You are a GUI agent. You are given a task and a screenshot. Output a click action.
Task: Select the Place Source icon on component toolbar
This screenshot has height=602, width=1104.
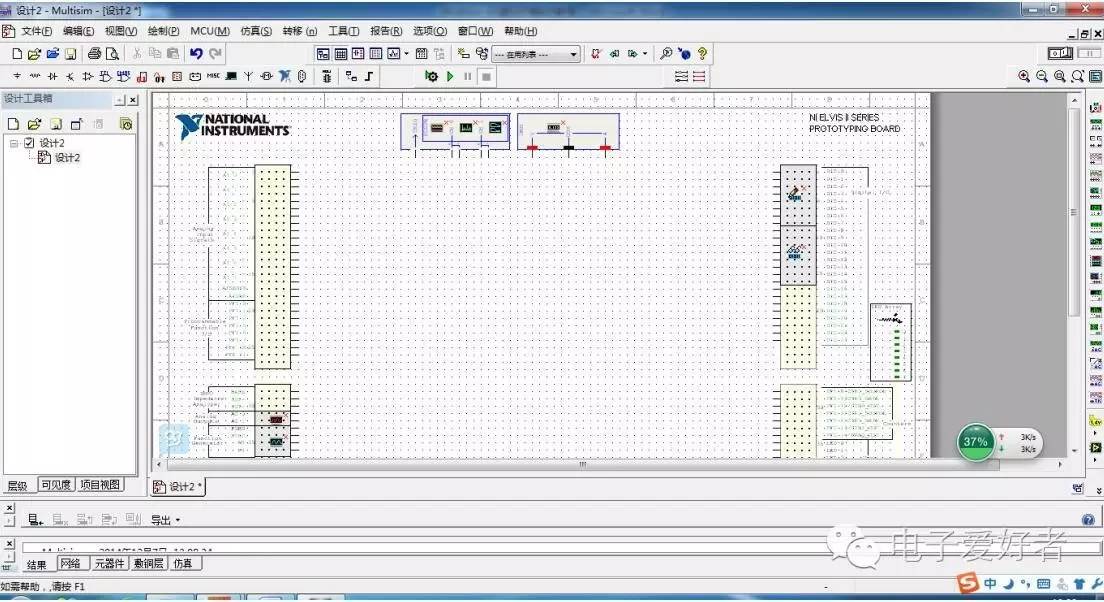[x=17, y=76]
